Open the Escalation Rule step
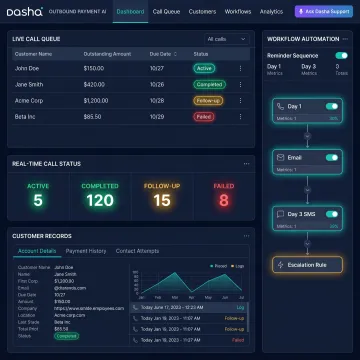This screenshot has height=360, width=360. click(307, 265)
